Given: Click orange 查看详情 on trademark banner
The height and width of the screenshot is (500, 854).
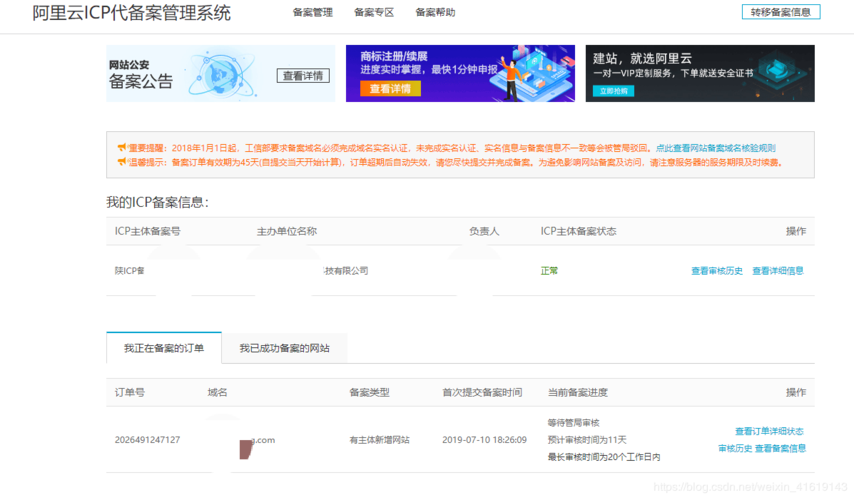Looking at the screenshot, I should [x=390, y=89].
